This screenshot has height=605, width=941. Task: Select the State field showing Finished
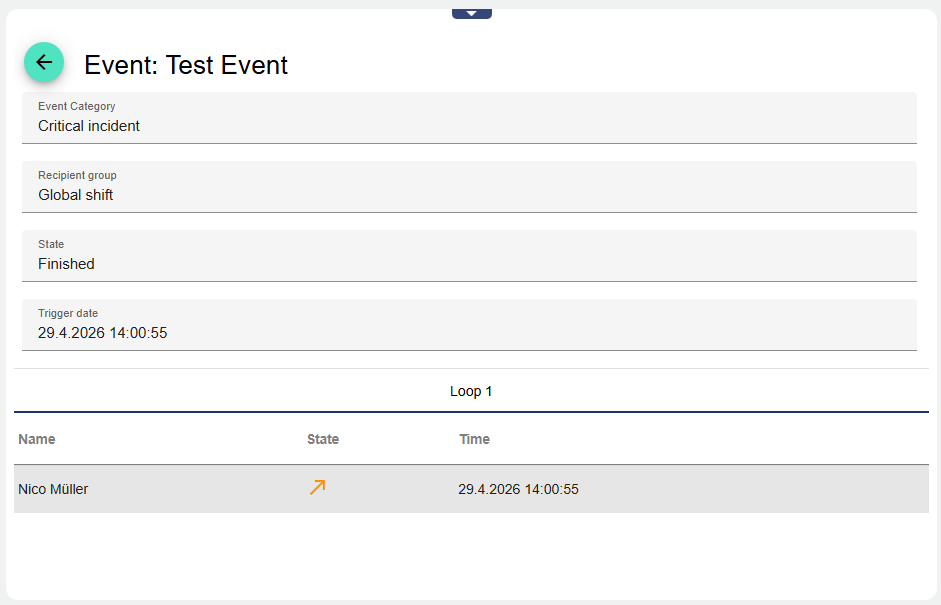469,256
